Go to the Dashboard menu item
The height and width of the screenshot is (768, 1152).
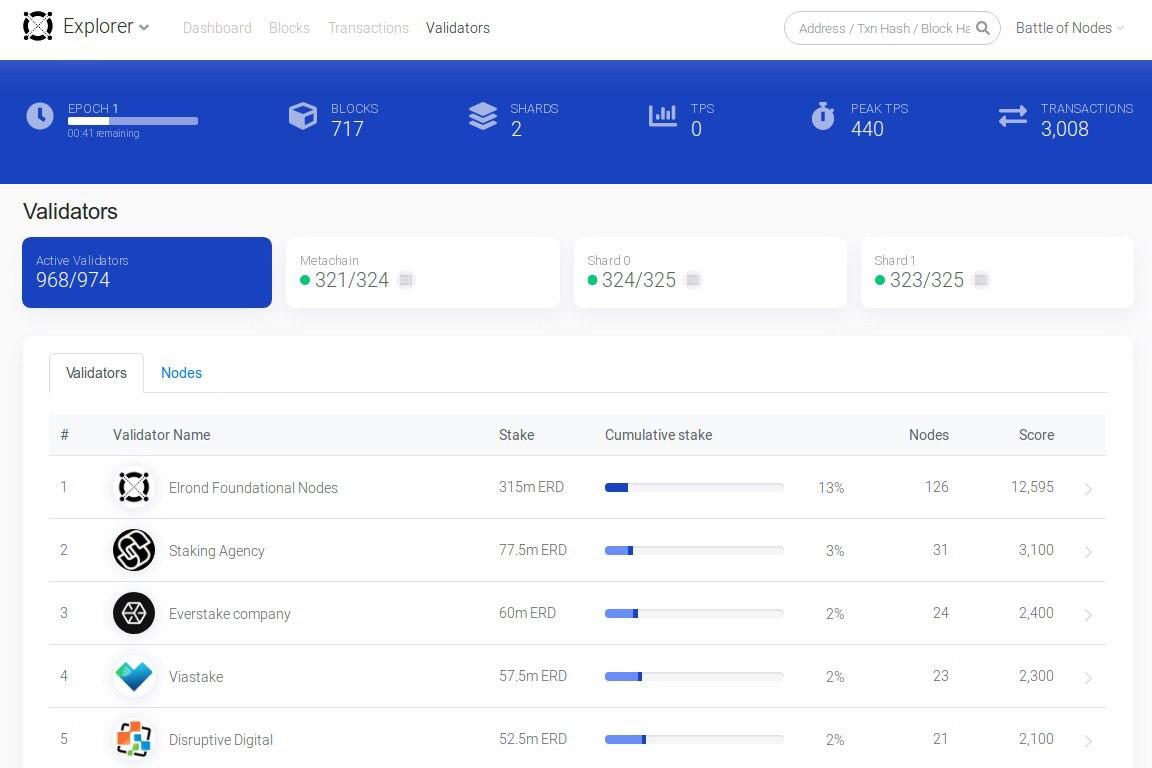(217, 28)
